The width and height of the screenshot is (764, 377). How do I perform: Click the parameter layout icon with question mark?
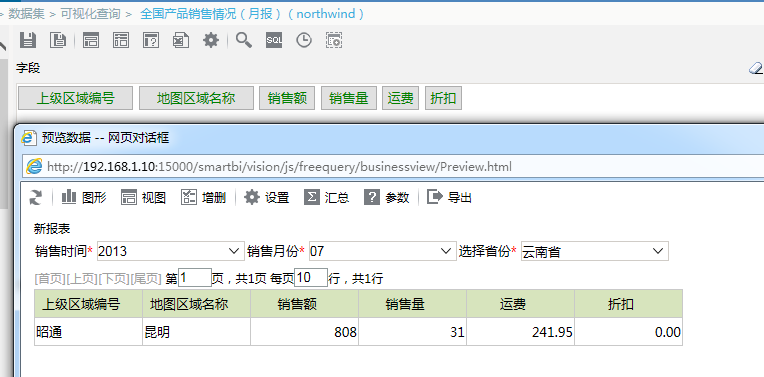[x=151, y=40]
